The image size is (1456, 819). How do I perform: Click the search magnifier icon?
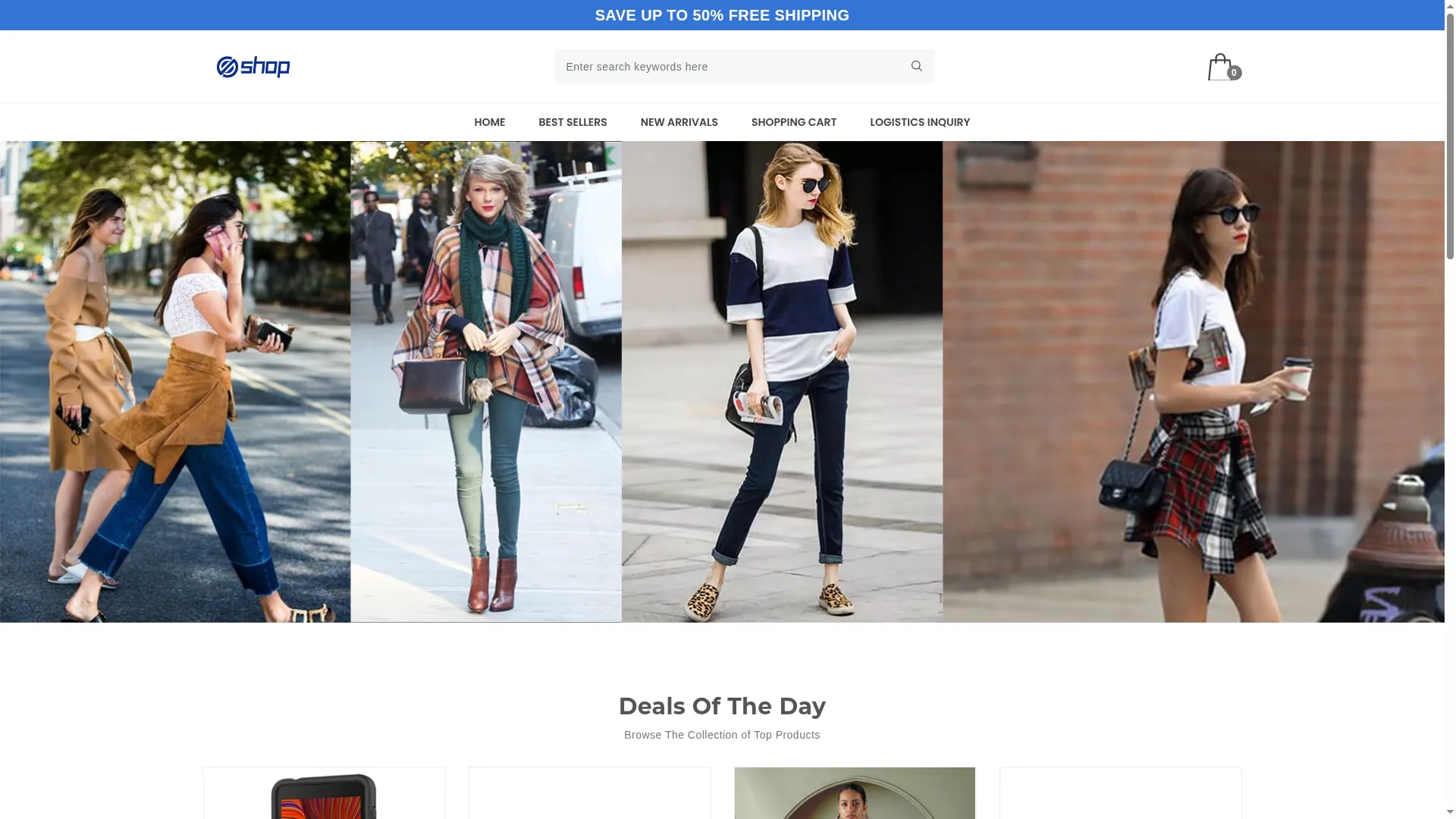pyautogui.click(x=916, y=66)
